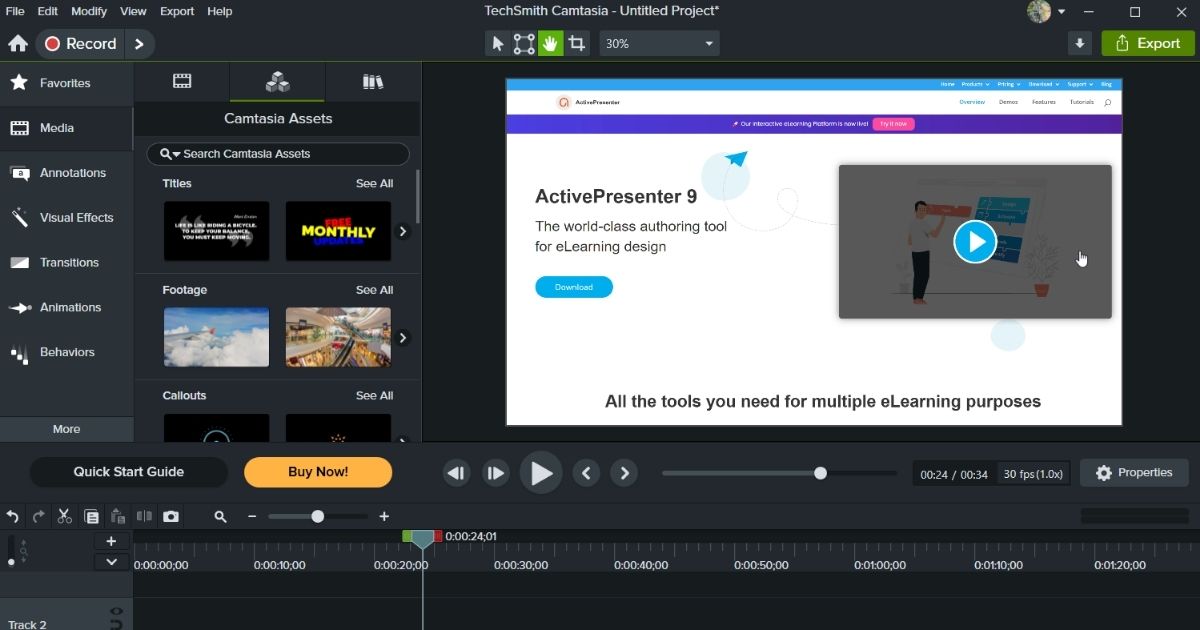
Task: Toggle the Pan hand tool off
Action: click(x=550, y=43)
